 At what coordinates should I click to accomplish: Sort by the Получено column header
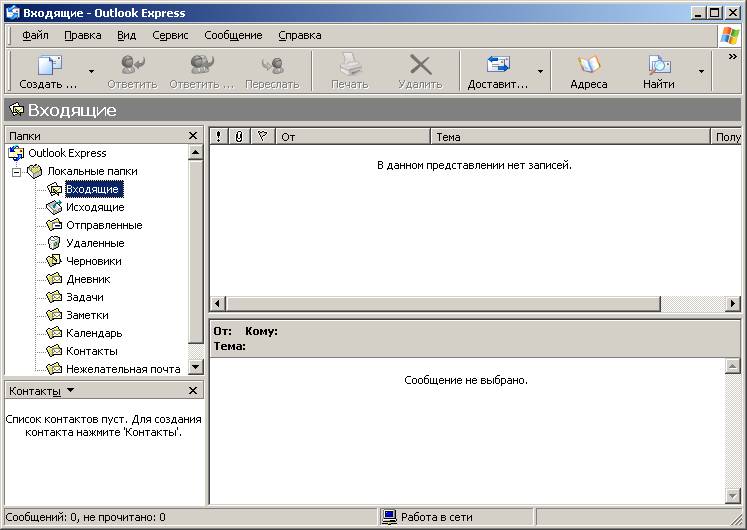coord(727,137)
